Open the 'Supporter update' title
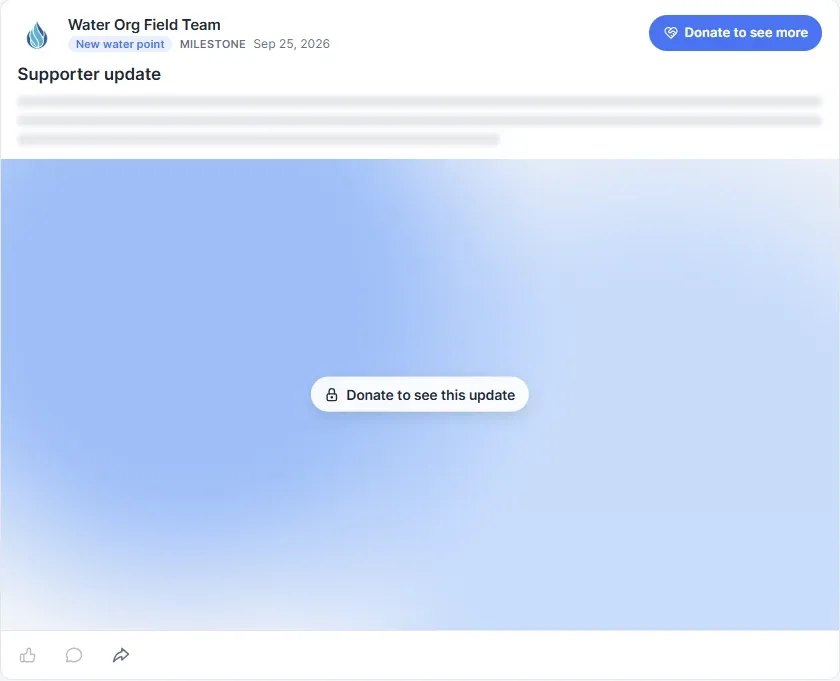Image resolution: width=840 pixels, height=681 pixels. [x=89, y=74]
